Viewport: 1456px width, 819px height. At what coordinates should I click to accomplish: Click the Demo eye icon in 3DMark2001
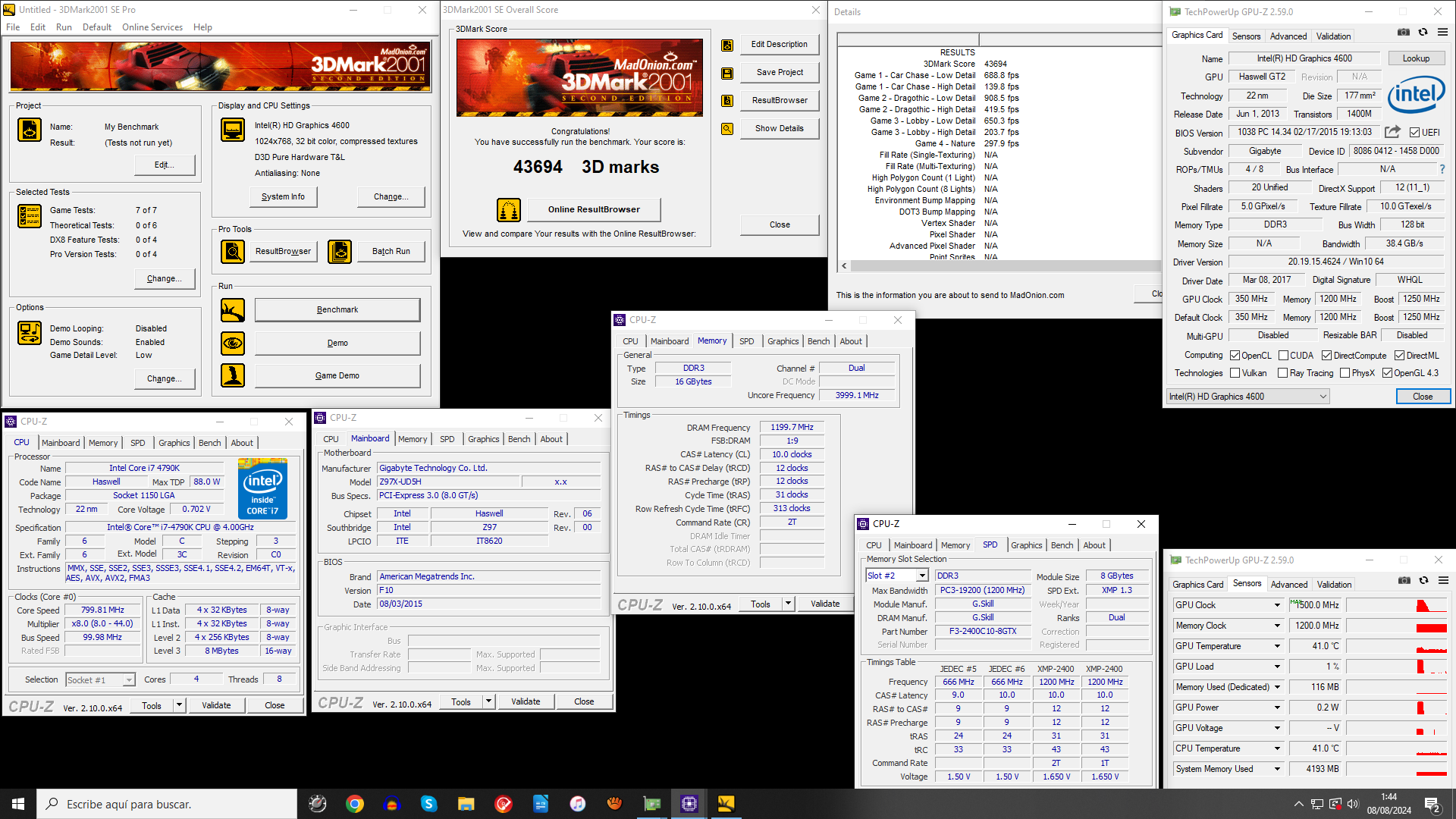click(233, 344)
